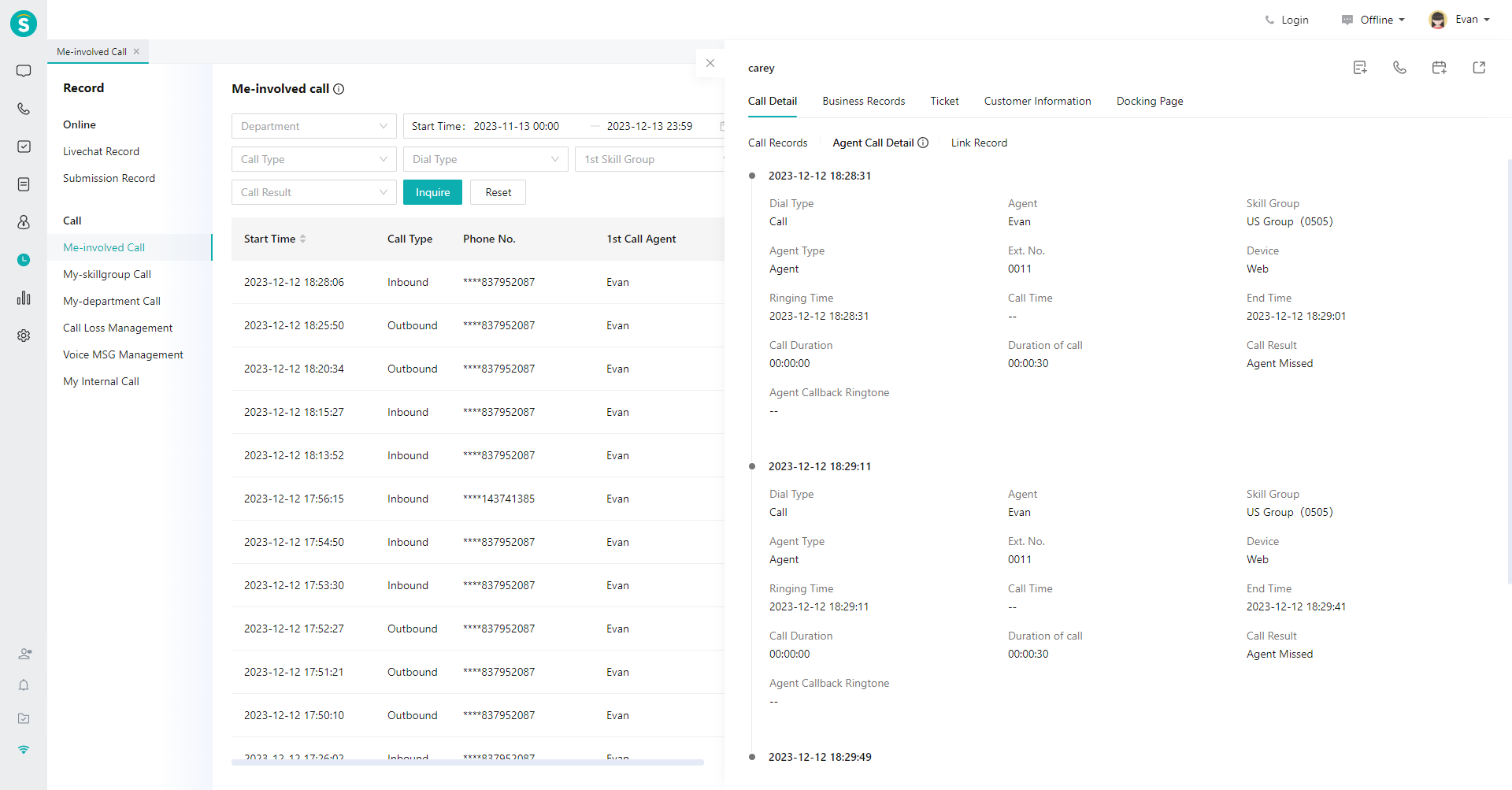The width and height of the screenshot is (1512, 790).
Task: Open My-skillgroup Call menu item
Action: pyautogui.click(x=107, y=274)
